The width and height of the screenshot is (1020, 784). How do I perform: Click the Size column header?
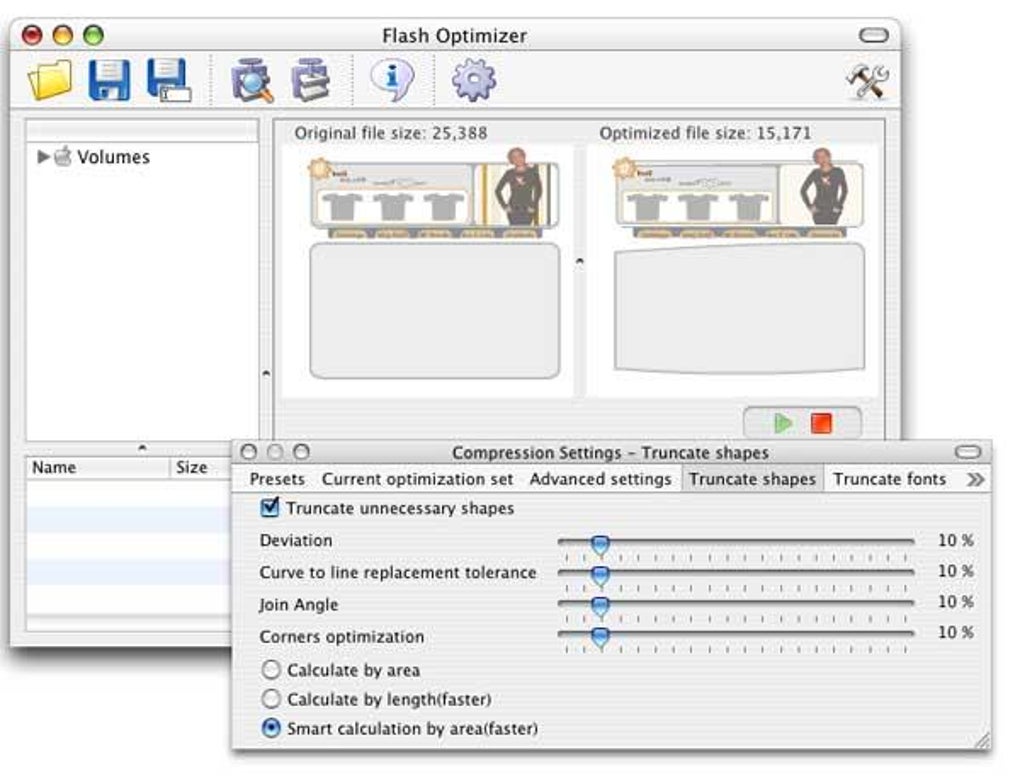tap(200, 467)
